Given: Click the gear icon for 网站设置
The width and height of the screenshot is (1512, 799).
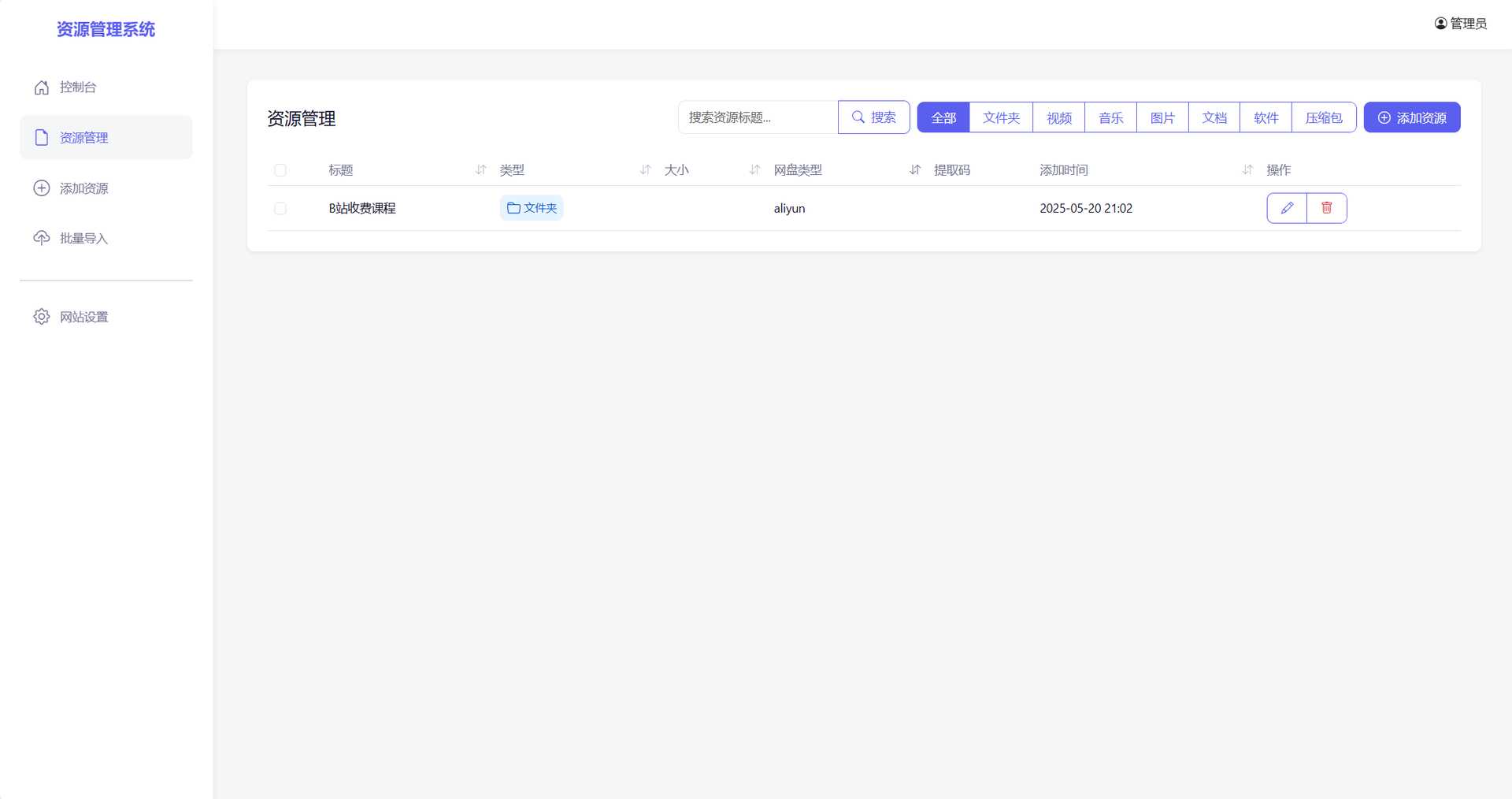Looking at the screenshot, I should 42,317.
